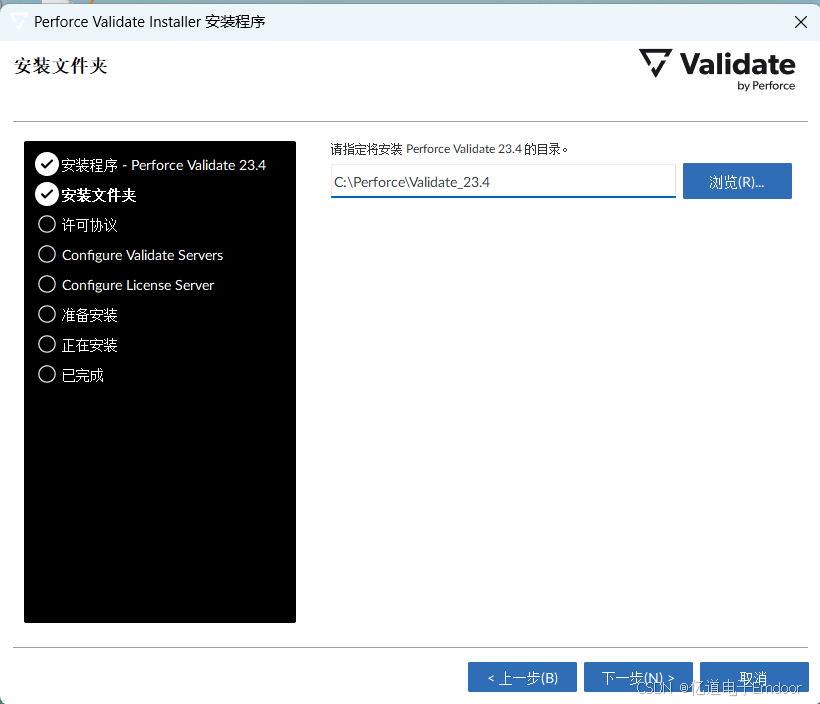Select the Configure Validate Servers step circle
The height and width of the screenshot is (704, 820).
(46, 254)
